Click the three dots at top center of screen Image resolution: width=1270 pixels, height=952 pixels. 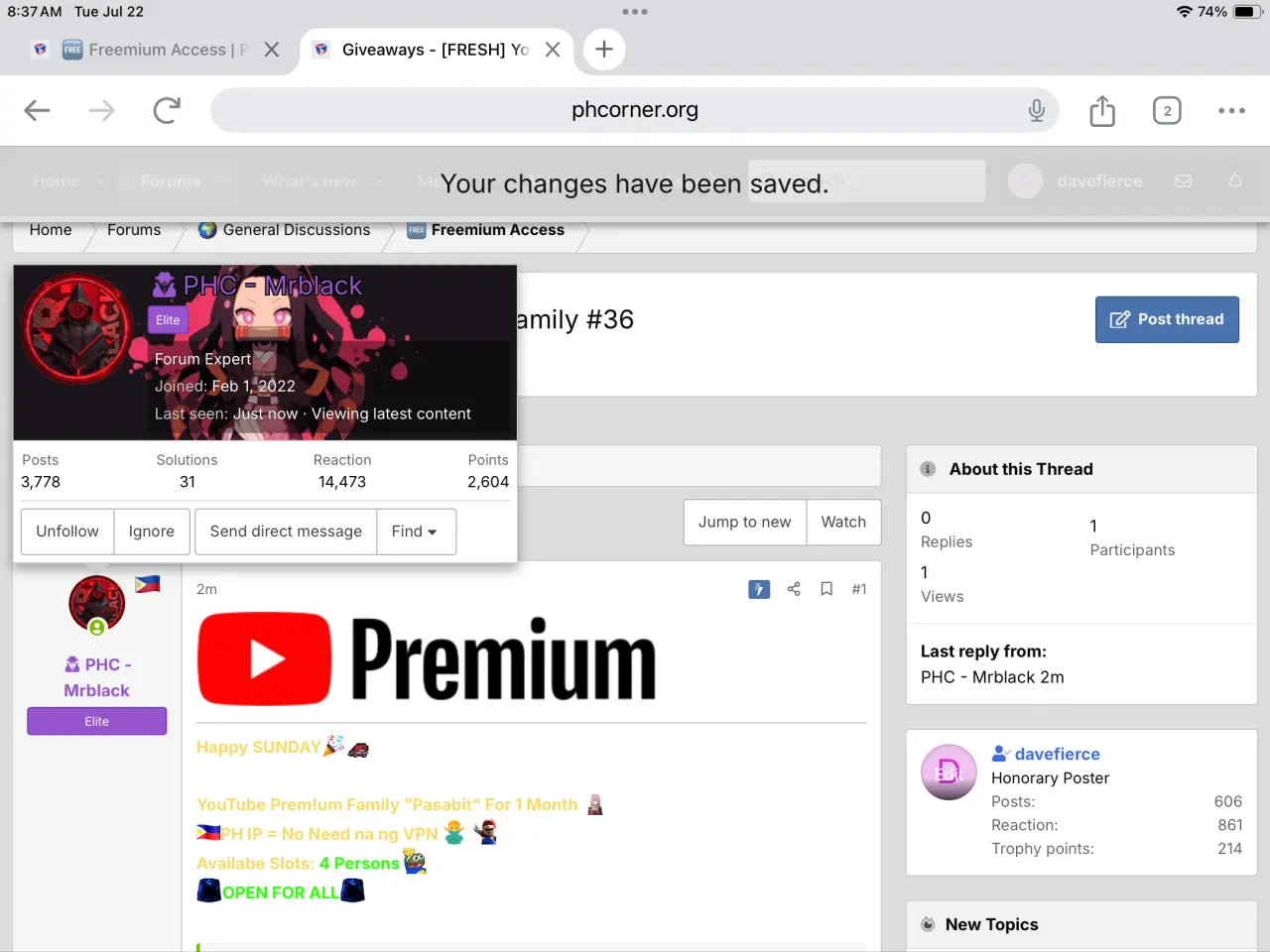coord(635,12)
